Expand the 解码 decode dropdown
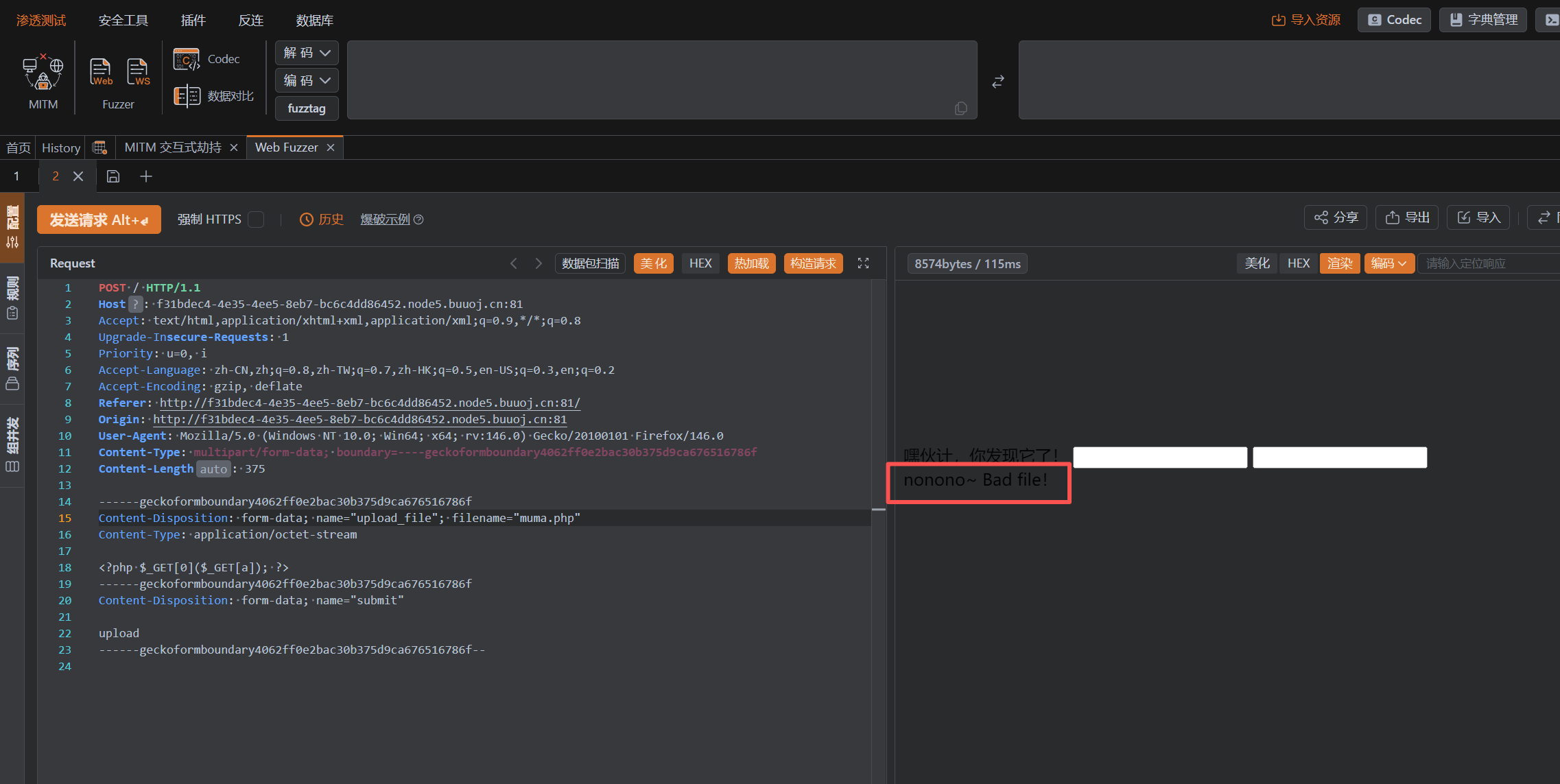Image resolution: width=1560 pixels, height=784 pixels. pos(307,53)
